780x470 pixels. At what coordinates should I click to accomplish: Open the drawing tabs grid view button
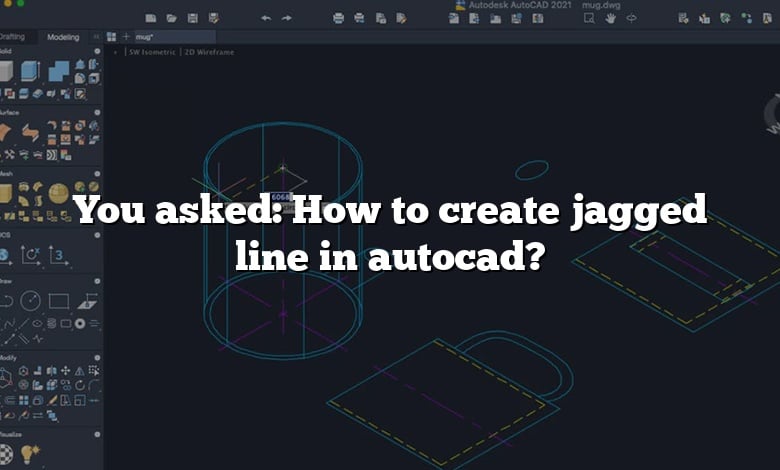pos(111,37)
